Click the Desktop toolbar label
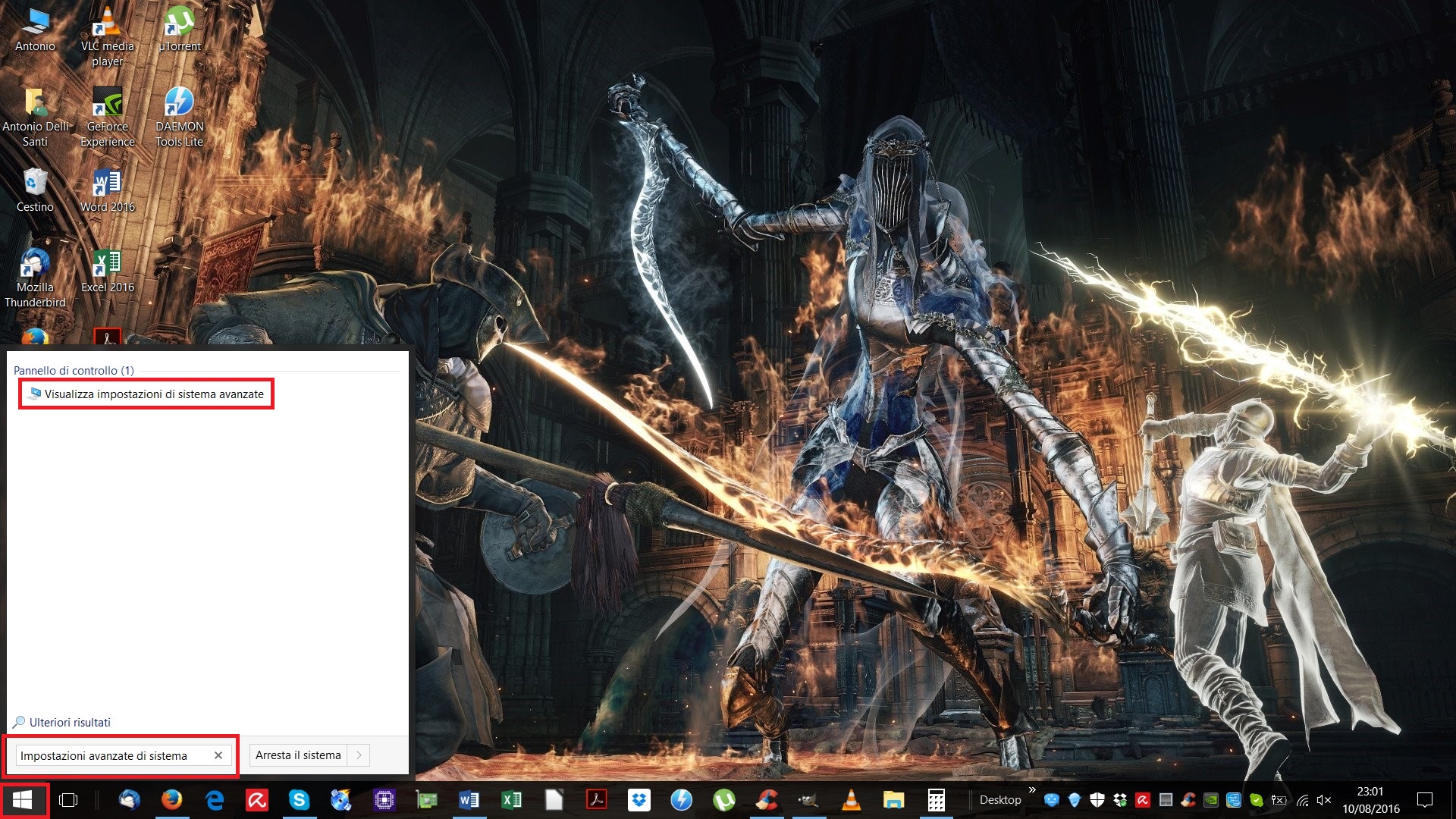The image size is (1456, 819). [x=1000, y=800]
